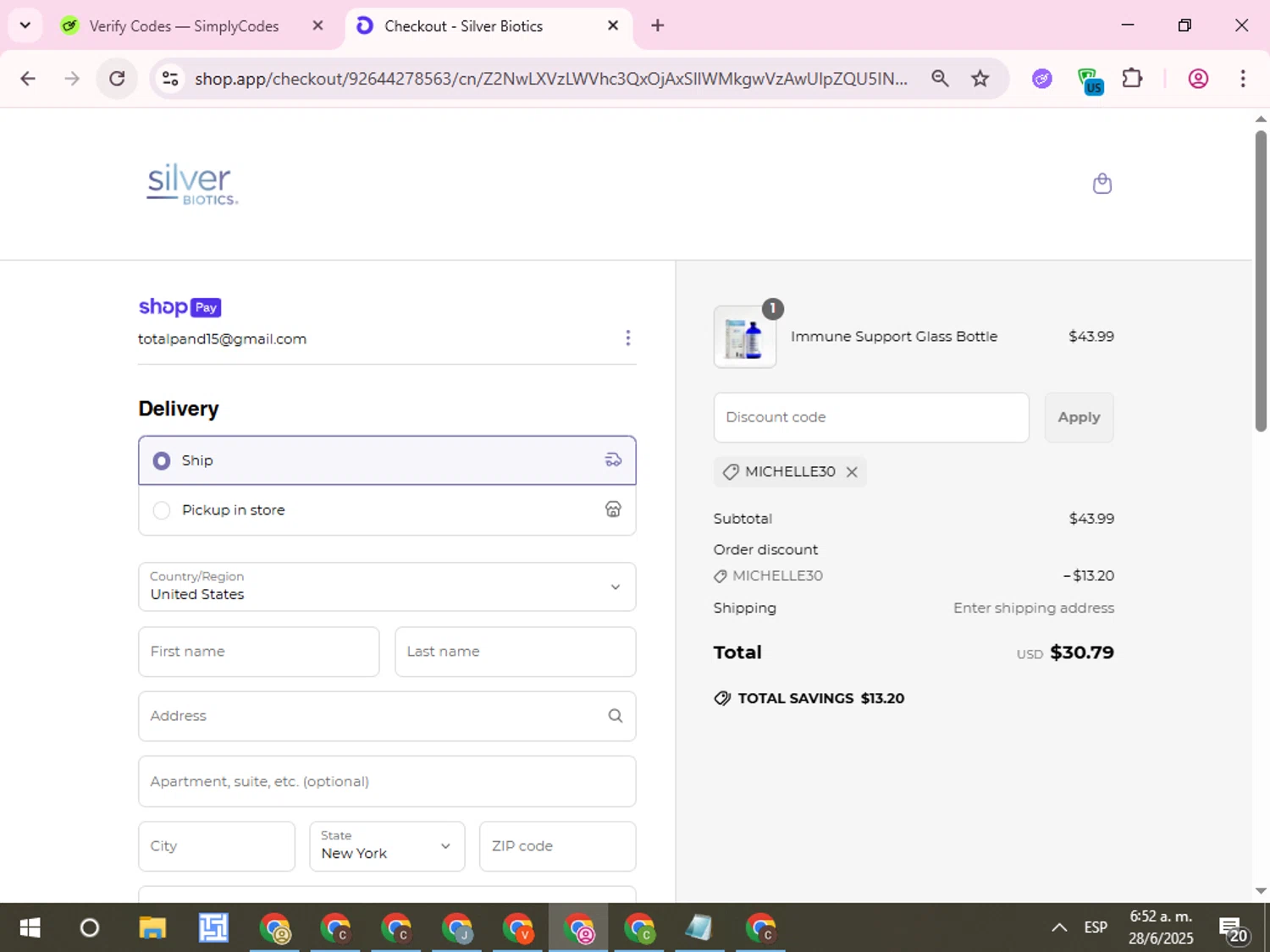The image size is (1270, 952).
Task: Open the Extensions puzzle menu
Action: (x=1132, y=79)
